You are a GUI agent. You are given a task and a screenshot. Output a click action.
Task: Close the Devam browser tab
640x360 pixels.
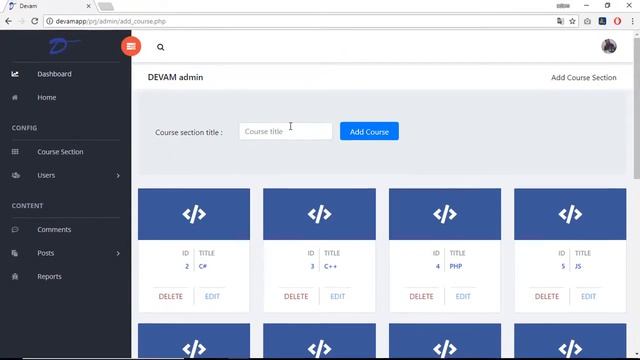point(89,6)
